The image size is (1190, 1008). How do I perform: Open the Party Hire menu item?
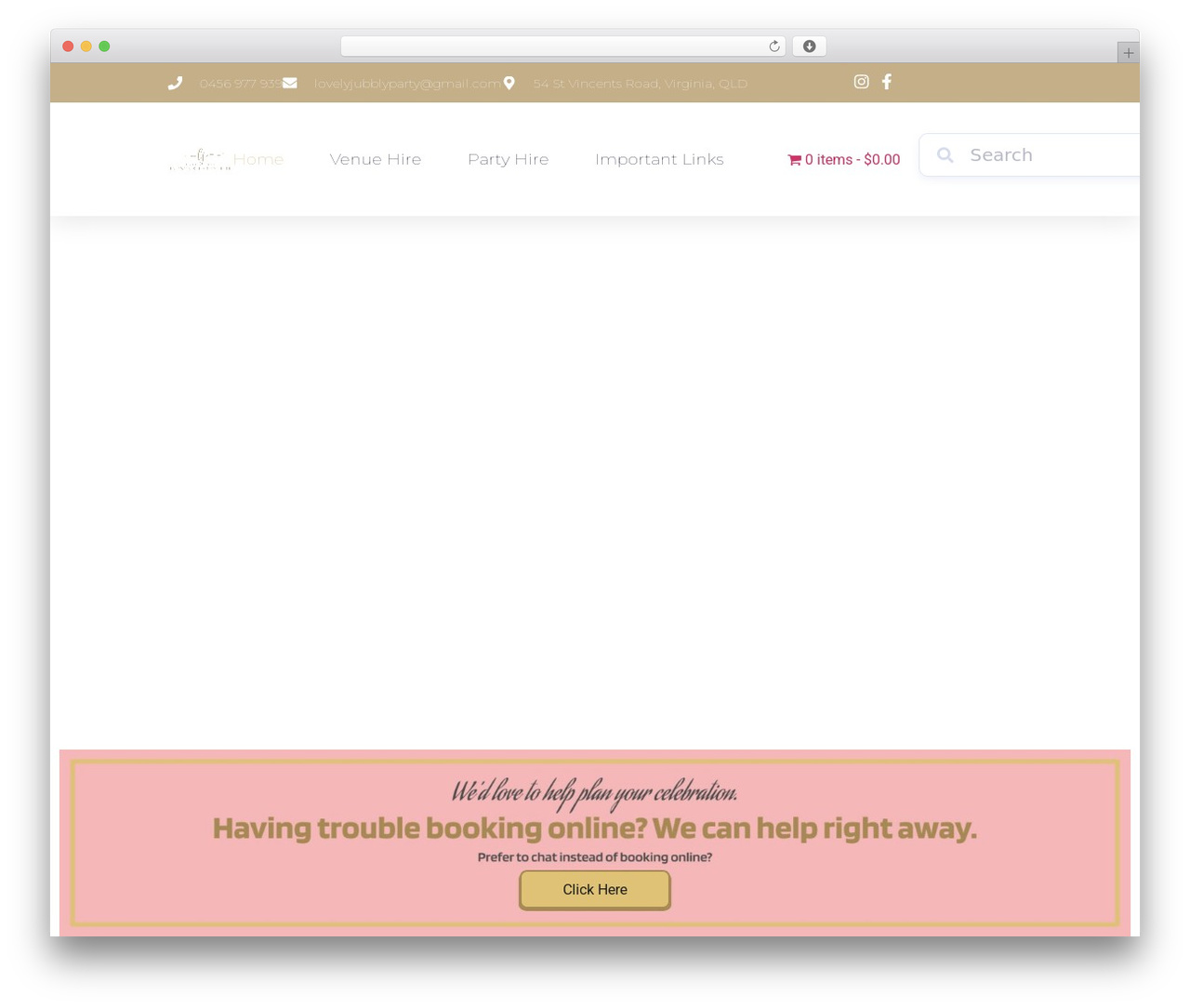click(x=509, y=159)
